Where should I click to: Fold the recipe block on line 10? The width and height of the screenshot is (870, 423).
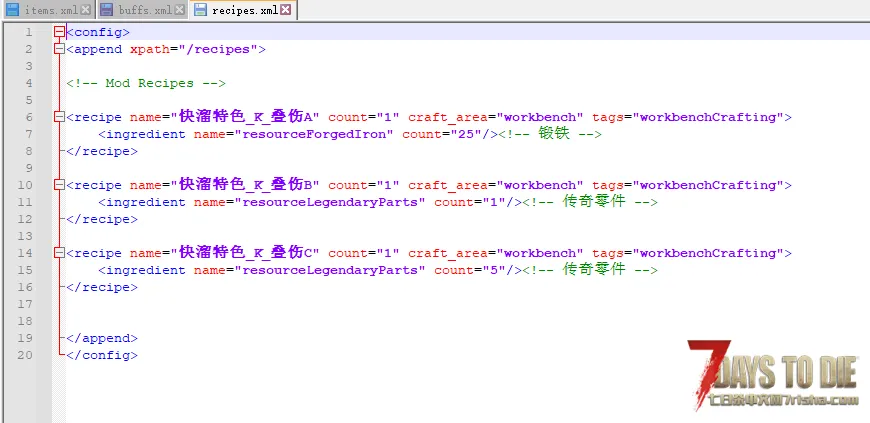(x=59, y=185)
